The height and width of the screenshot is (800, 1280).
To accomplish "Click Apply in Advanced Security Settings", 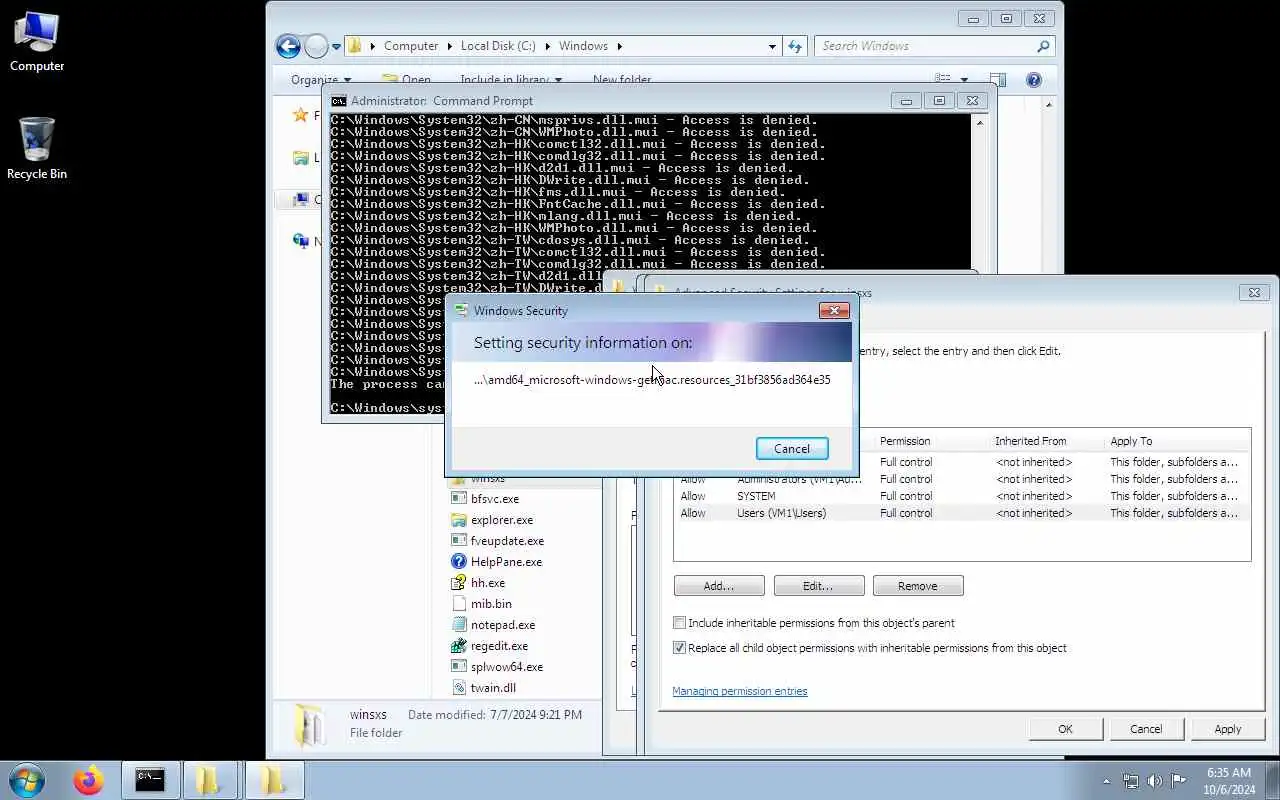I will point(1227,729).
